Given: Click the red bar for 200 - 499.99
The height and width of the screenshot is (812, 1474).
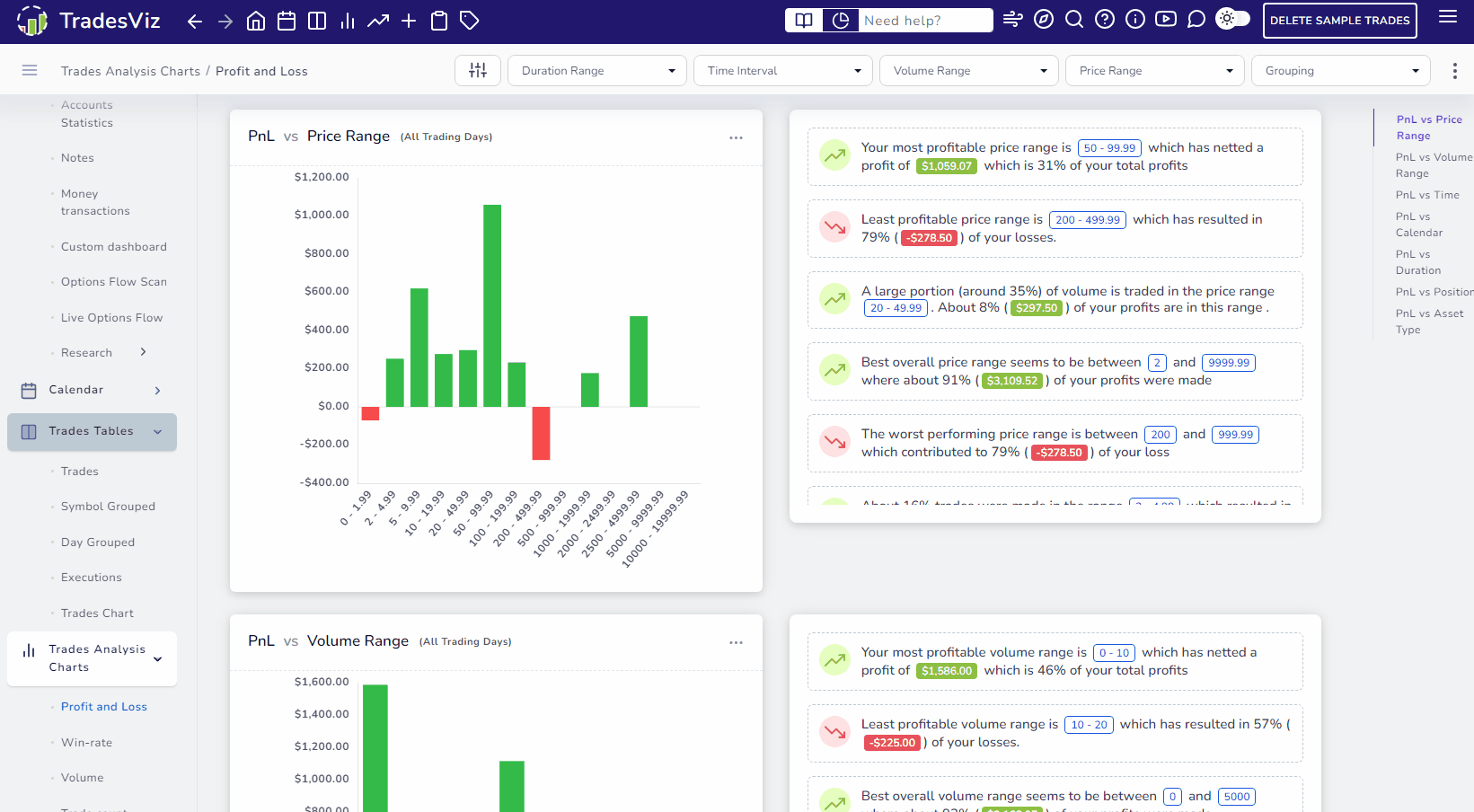Looking at the screenshot, I should 541,433.
